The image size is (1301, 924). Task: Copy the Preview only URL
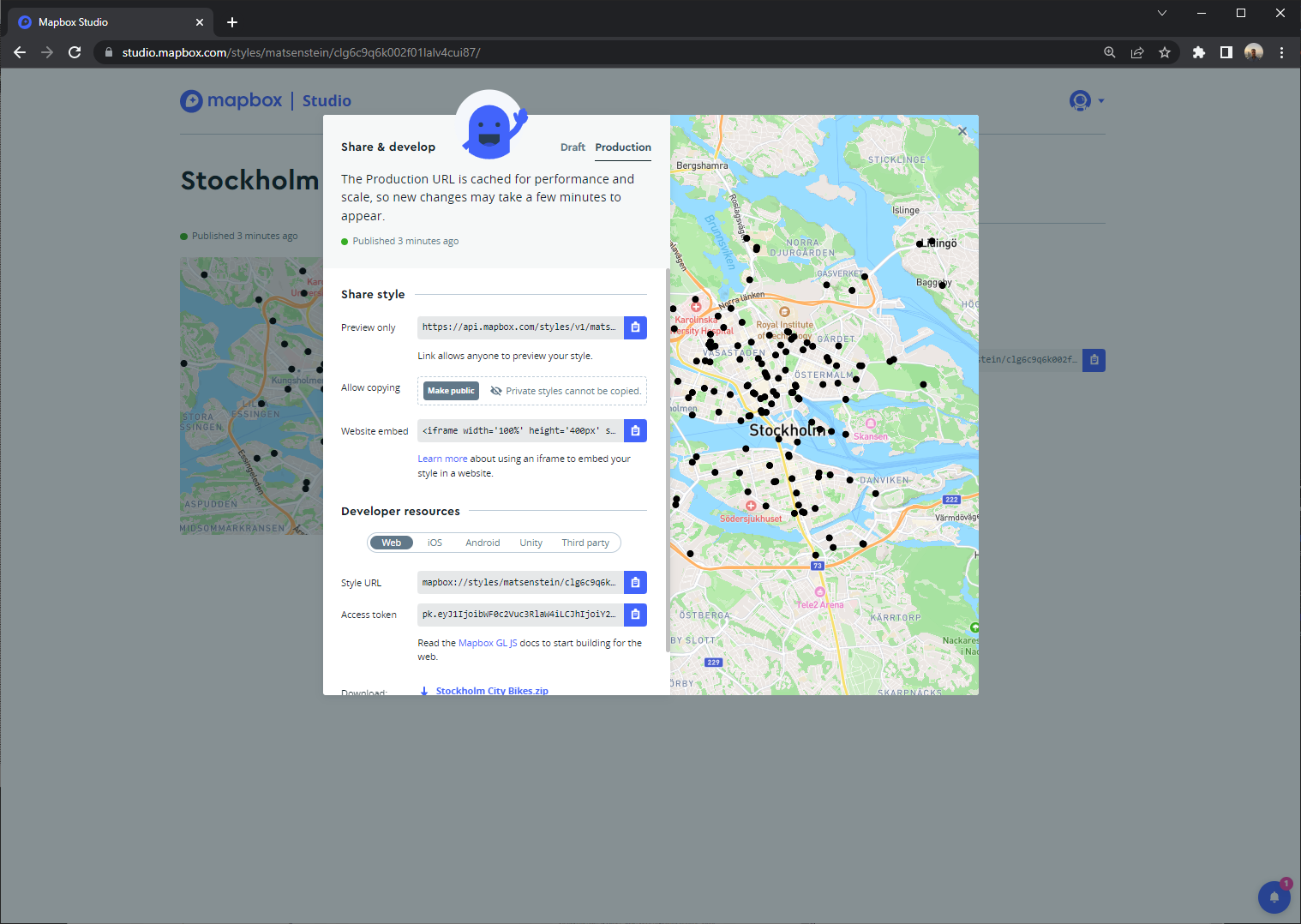click(x=635, y=327)
